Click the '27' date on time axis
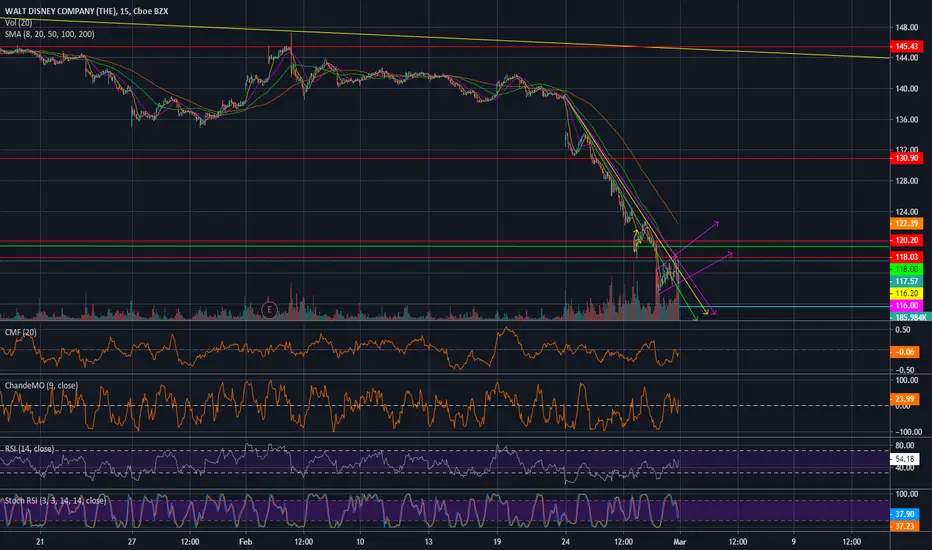Image resolution: width=932 pixels, height=550 pixels. 131,542
